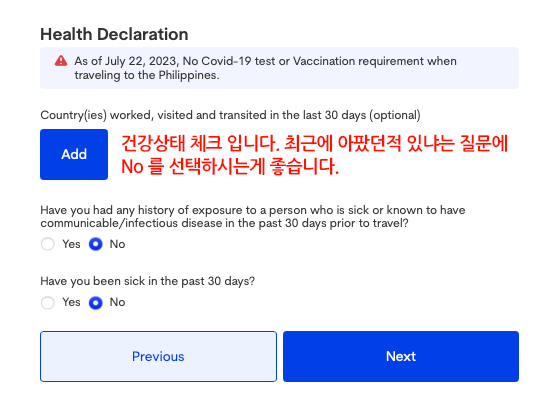Click the 'Have you been sick' question text

click(148, 281)
